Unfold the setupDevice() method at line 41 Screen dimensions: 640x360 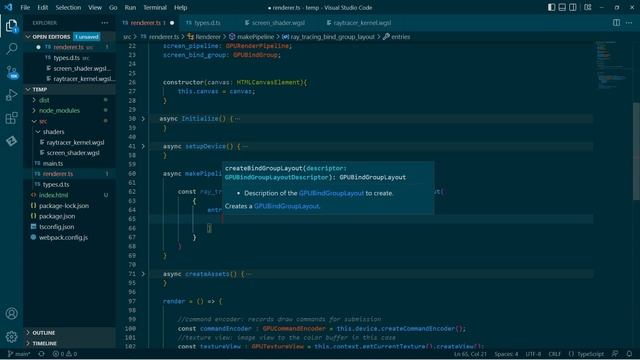[143, 146]
